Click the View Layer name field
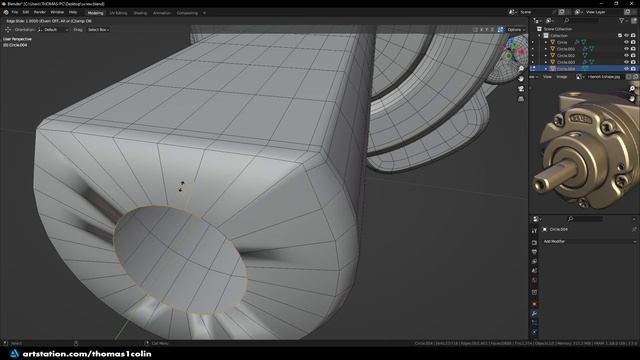 pos(603,12)
